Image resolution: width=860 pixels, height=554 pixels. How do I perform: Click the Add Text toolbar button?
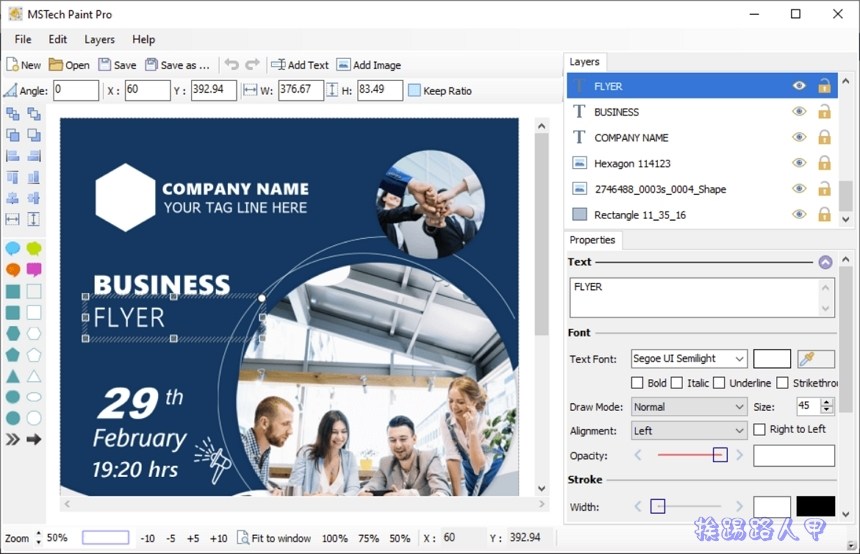(299, 65)
